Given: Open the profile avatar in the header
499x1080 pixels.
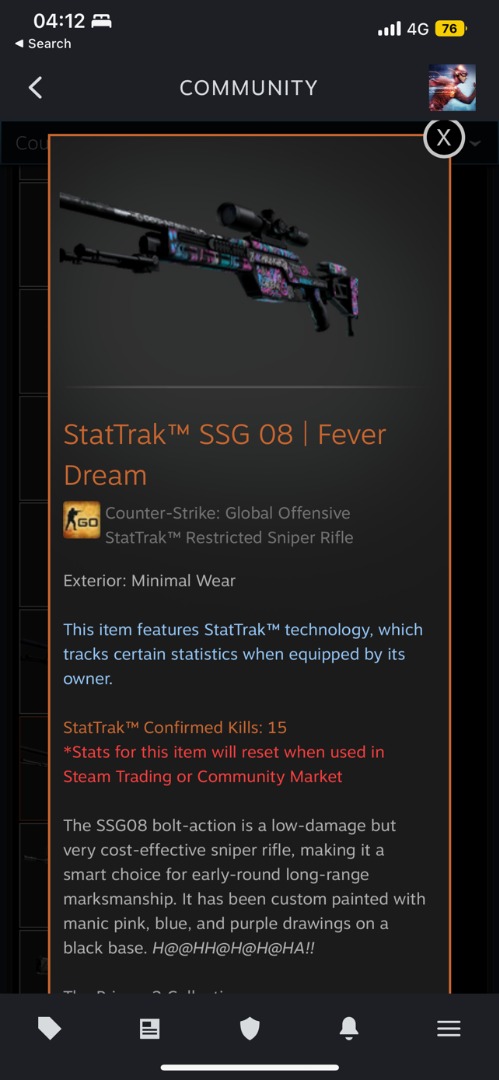Looking at the screenshot, I should click(452, 87).
